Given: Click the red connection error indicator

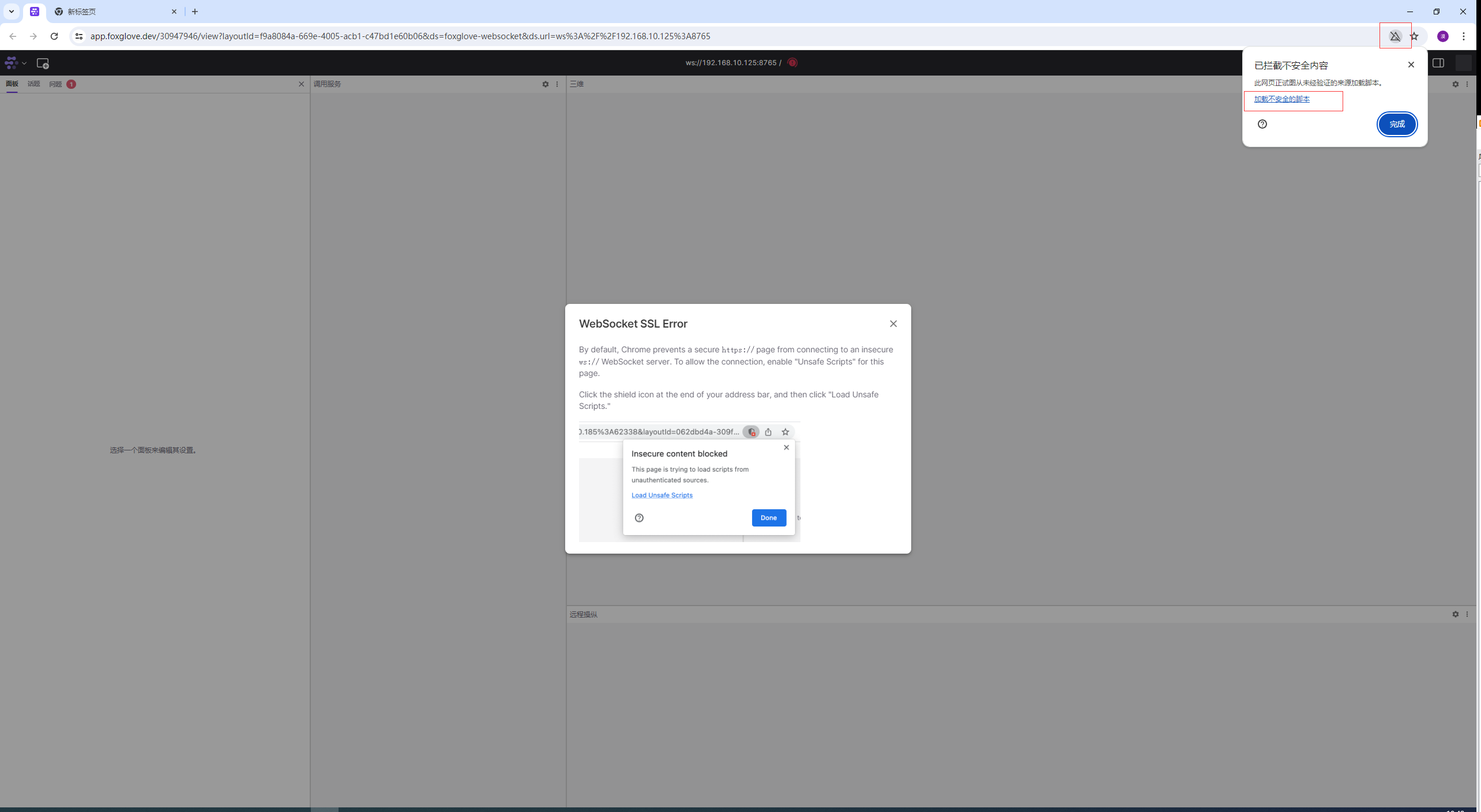Looking at the screenshot, I should 792,63.
